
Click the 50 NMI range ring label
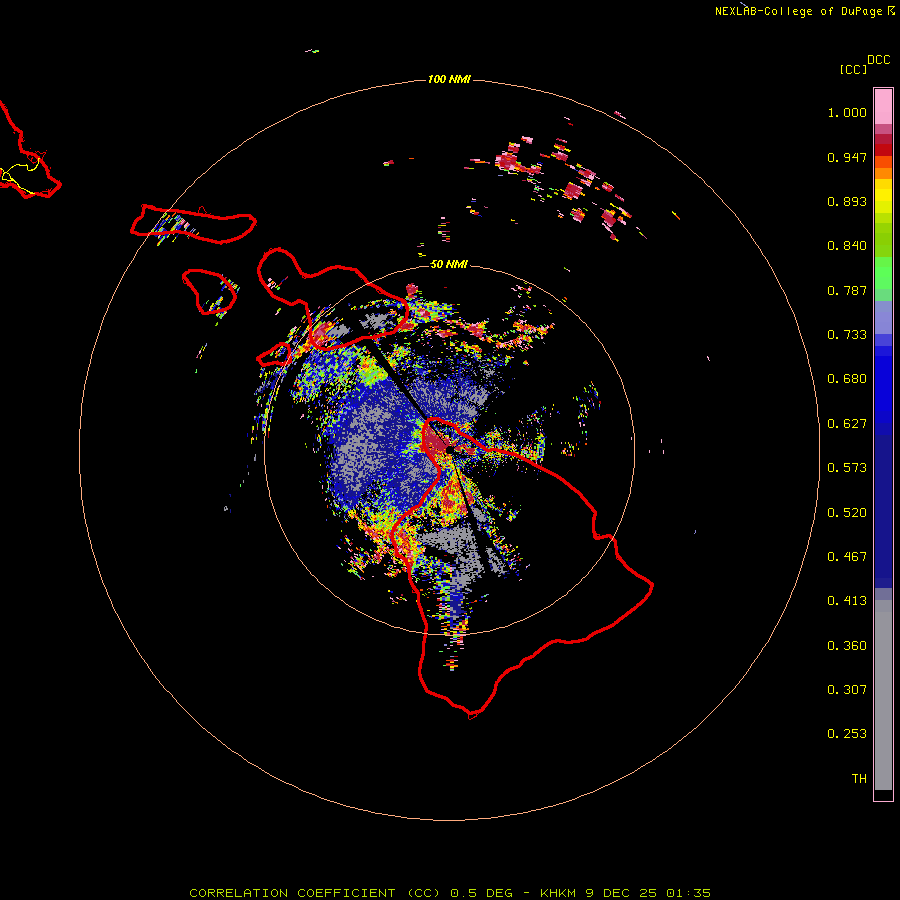[449, 264]
